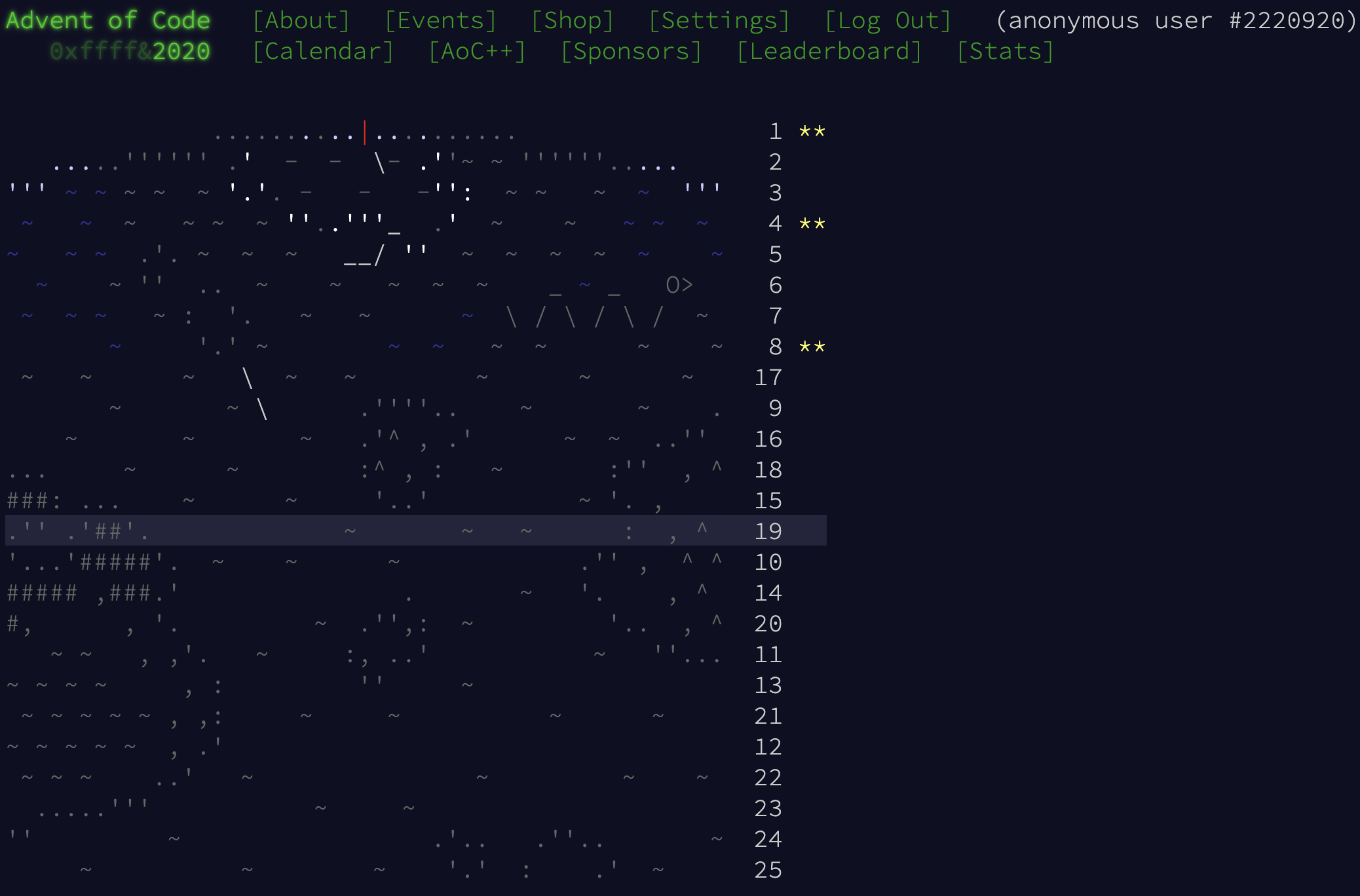The width and height of the screenshot is (1360, 896).
Task: View the Sponsors page
Action: click(x=631, y=52)
